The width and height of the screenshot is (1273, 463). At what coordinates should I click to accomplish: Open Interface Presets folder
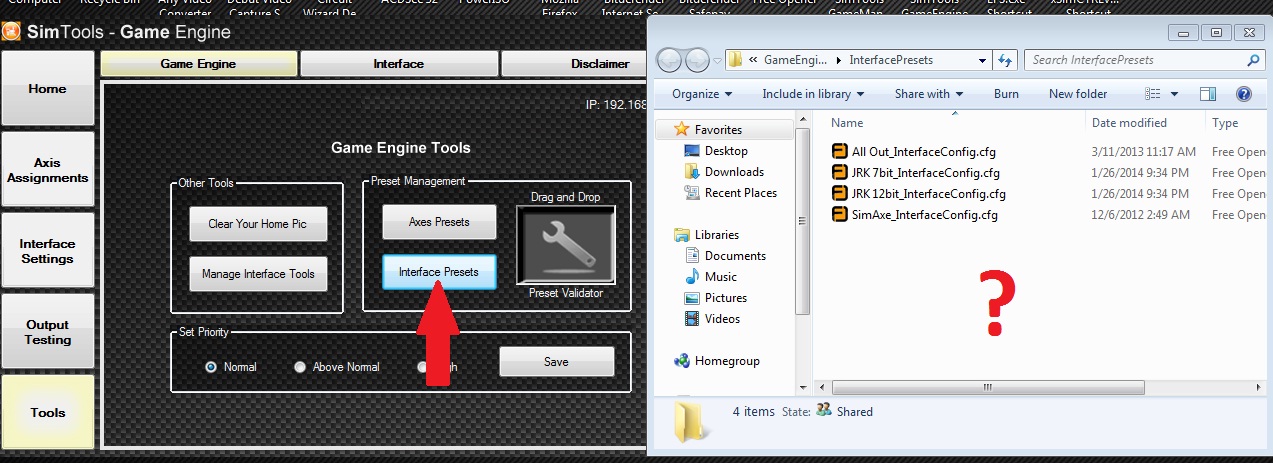pyautogui.click(x=439, y=272)
